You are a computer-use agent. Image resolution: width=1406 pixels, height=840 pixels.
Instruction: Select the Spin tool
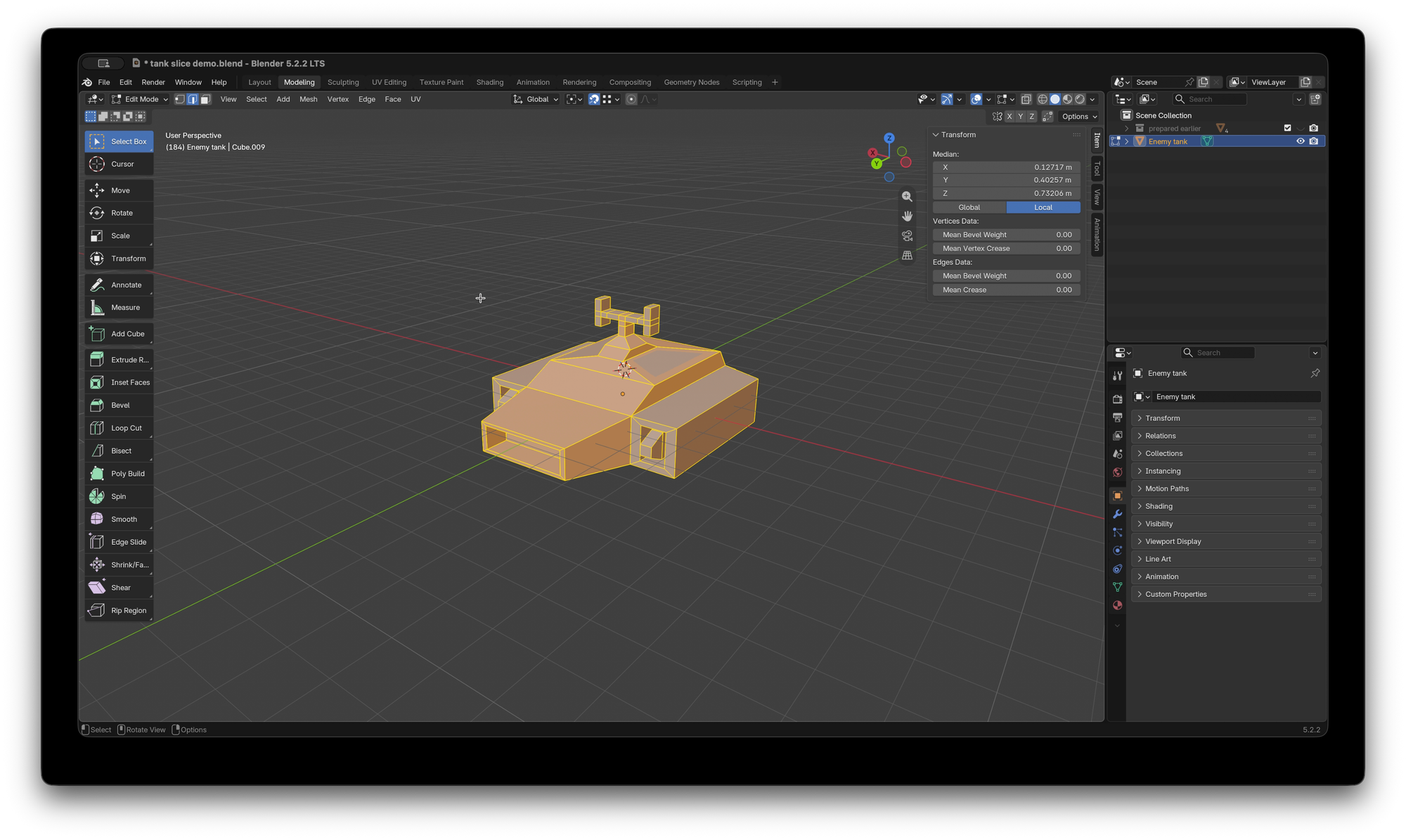point(119,496)
